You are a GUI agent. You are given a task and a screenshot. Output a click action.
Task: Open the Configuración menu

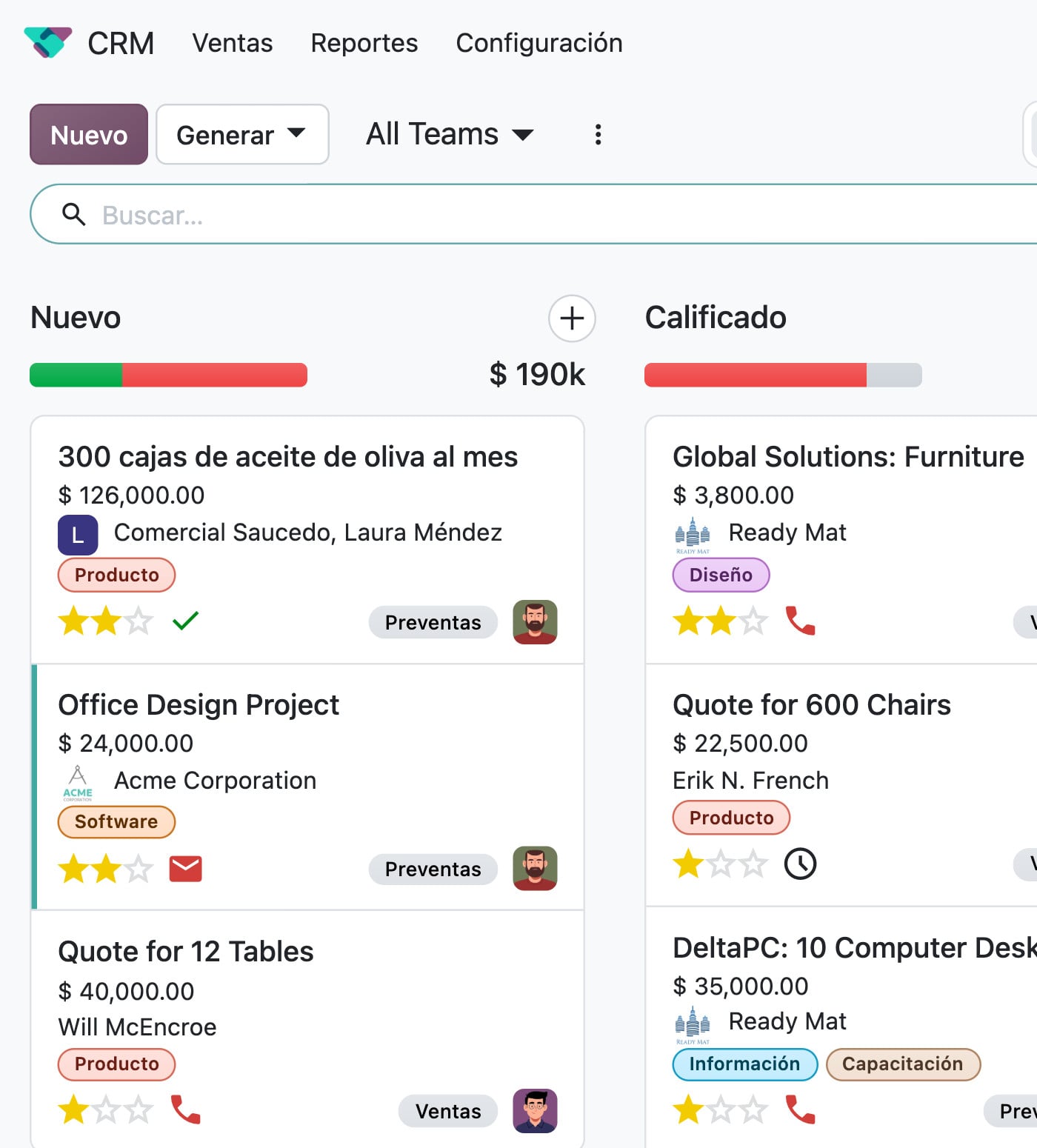pyautogui.click(x=539, y=43)
